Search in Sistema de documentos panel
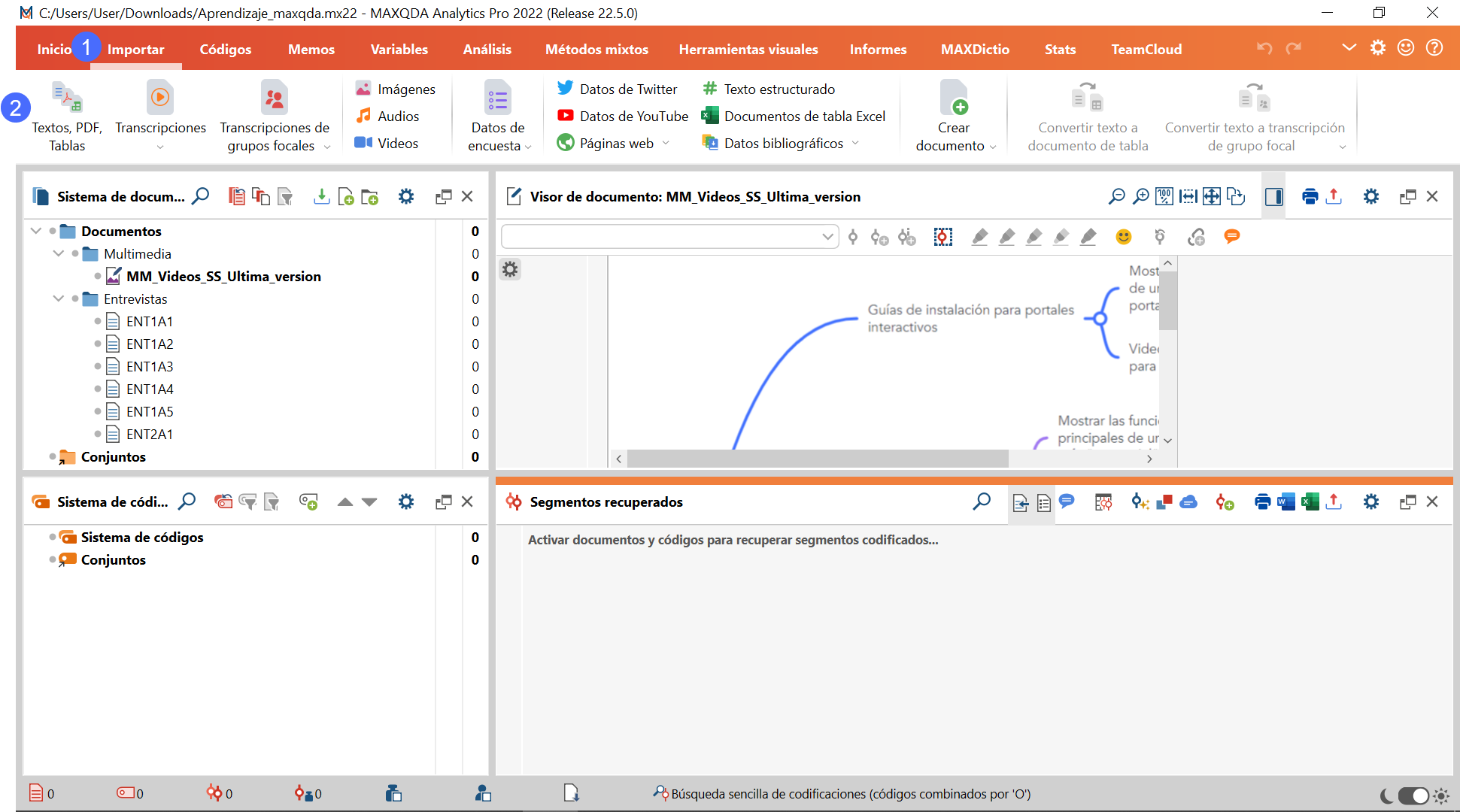1460x812 pixels. (201, 196)
